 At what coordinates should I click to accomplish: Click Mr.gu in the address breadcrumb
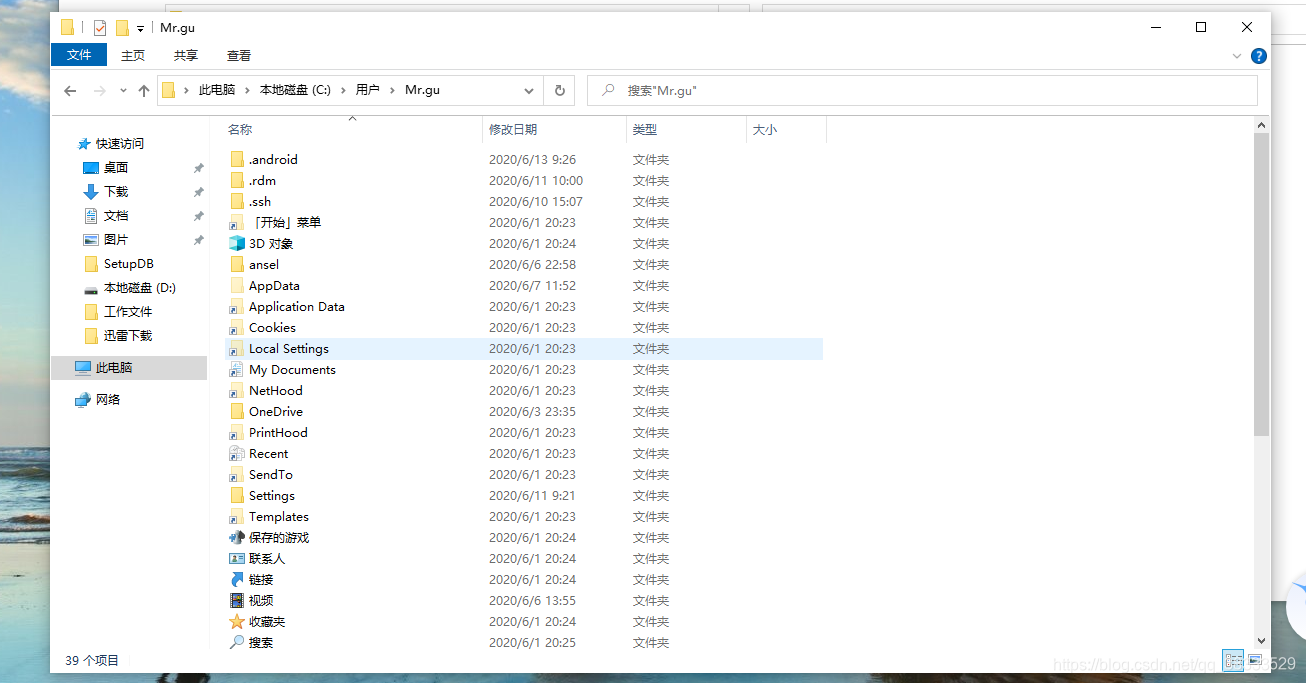422,90
